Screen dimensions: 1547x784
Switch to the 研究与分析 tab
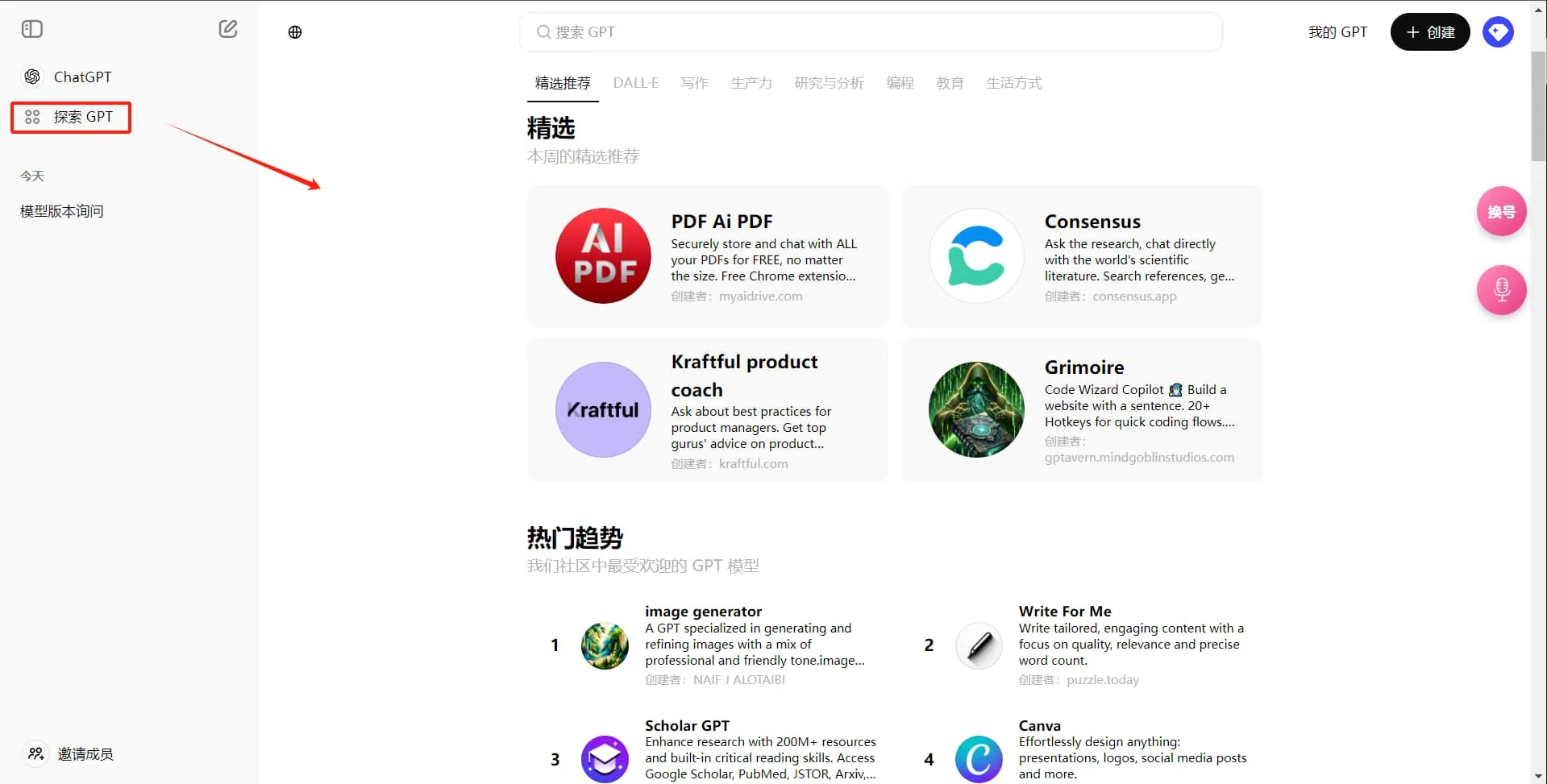(829, 83)
